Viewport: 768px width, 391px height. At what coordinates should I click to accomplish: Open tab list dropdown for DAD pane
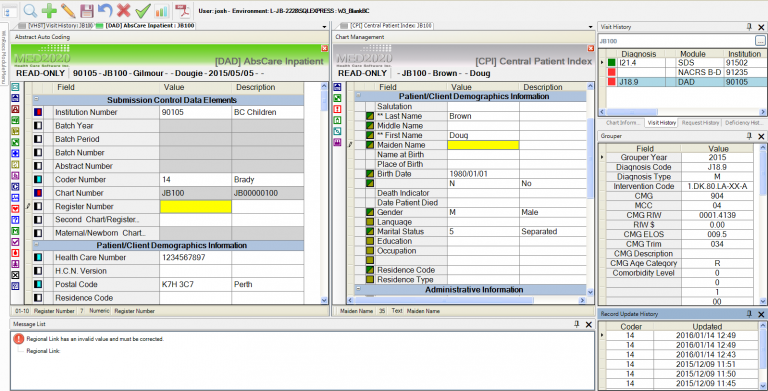pos(324,26)
